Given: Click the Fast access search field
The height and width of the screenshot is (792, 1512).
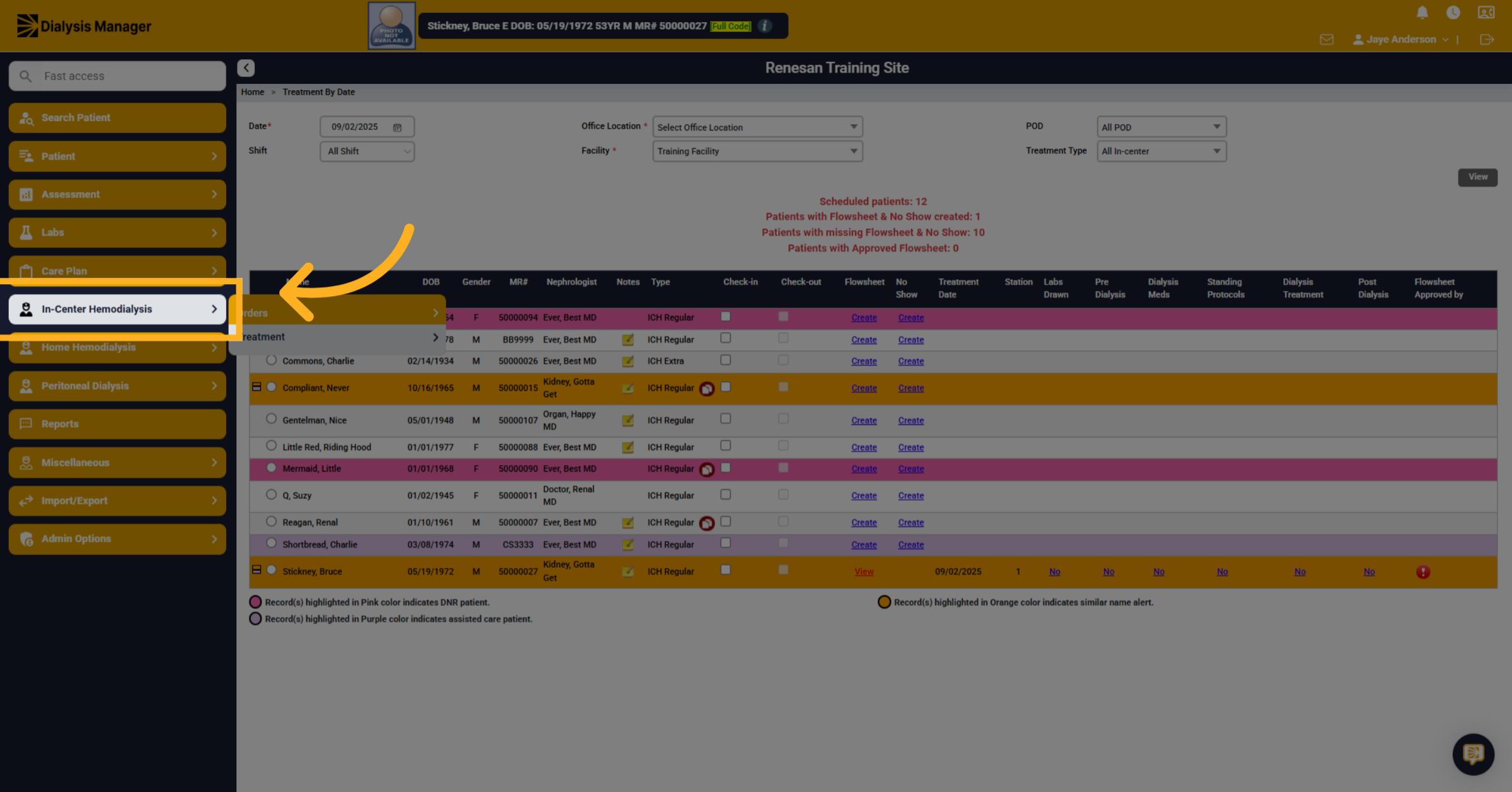Looking at the screenshot, I should (117, 76).
